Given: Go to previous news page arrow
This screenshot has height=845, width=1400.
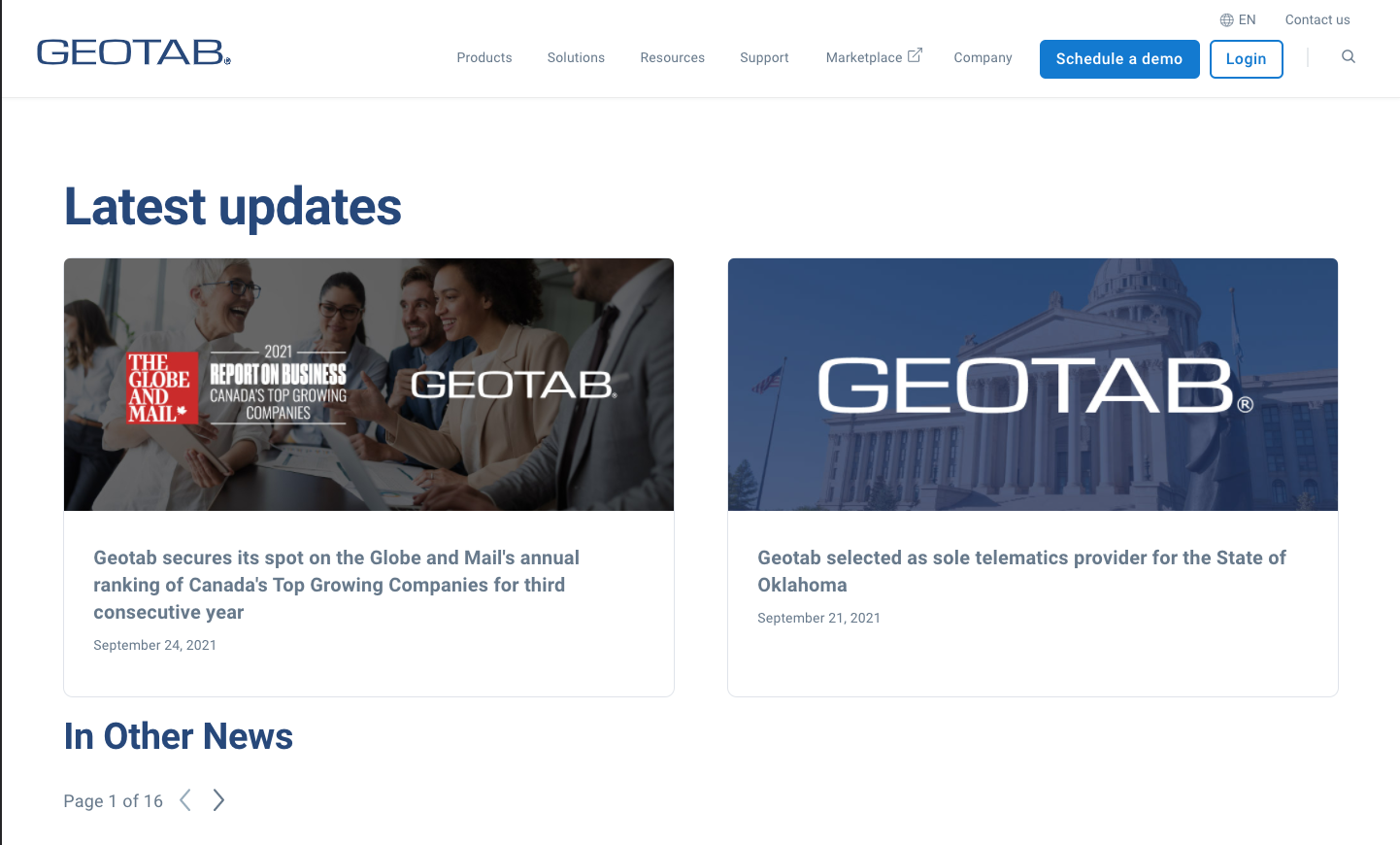Looking at the screenshot, I should pos(185,800).
